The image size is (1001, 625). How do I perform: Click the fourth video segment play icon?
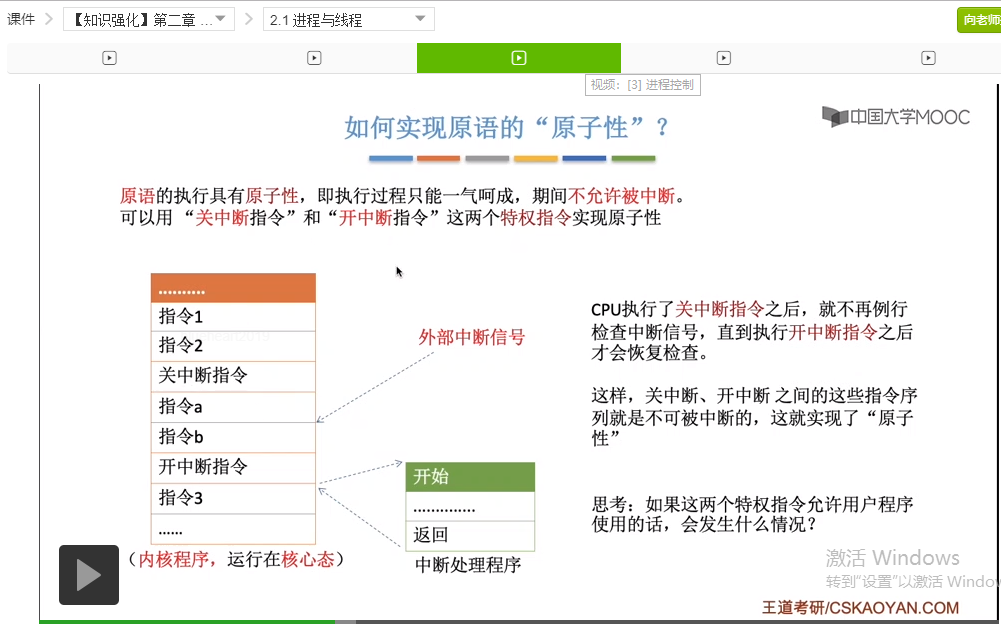tap(723, 58)
